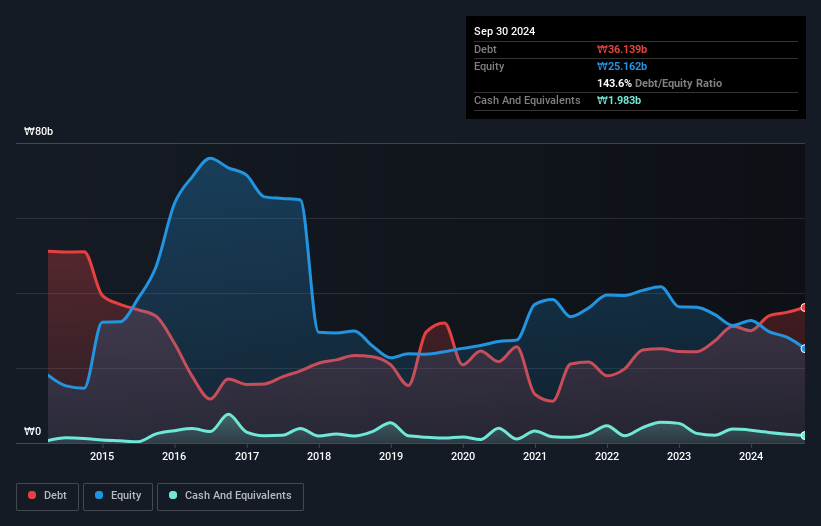Click the ₩36.139b debt value
This screenshot has width=821, height=526.
coord(622,49)
